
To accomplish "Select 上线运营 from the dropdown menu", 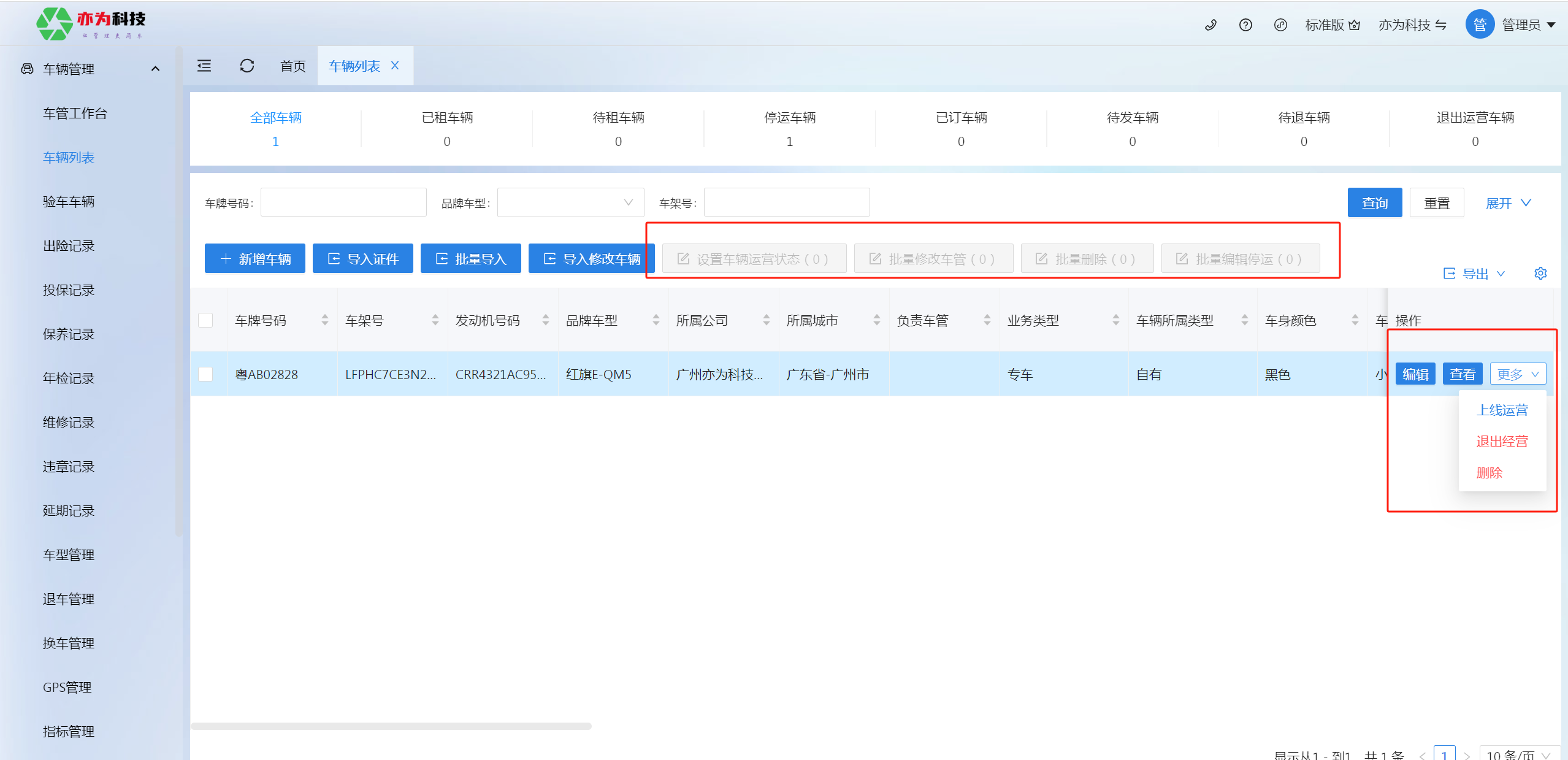I will pyautogui.click(x=1502, y=410).
